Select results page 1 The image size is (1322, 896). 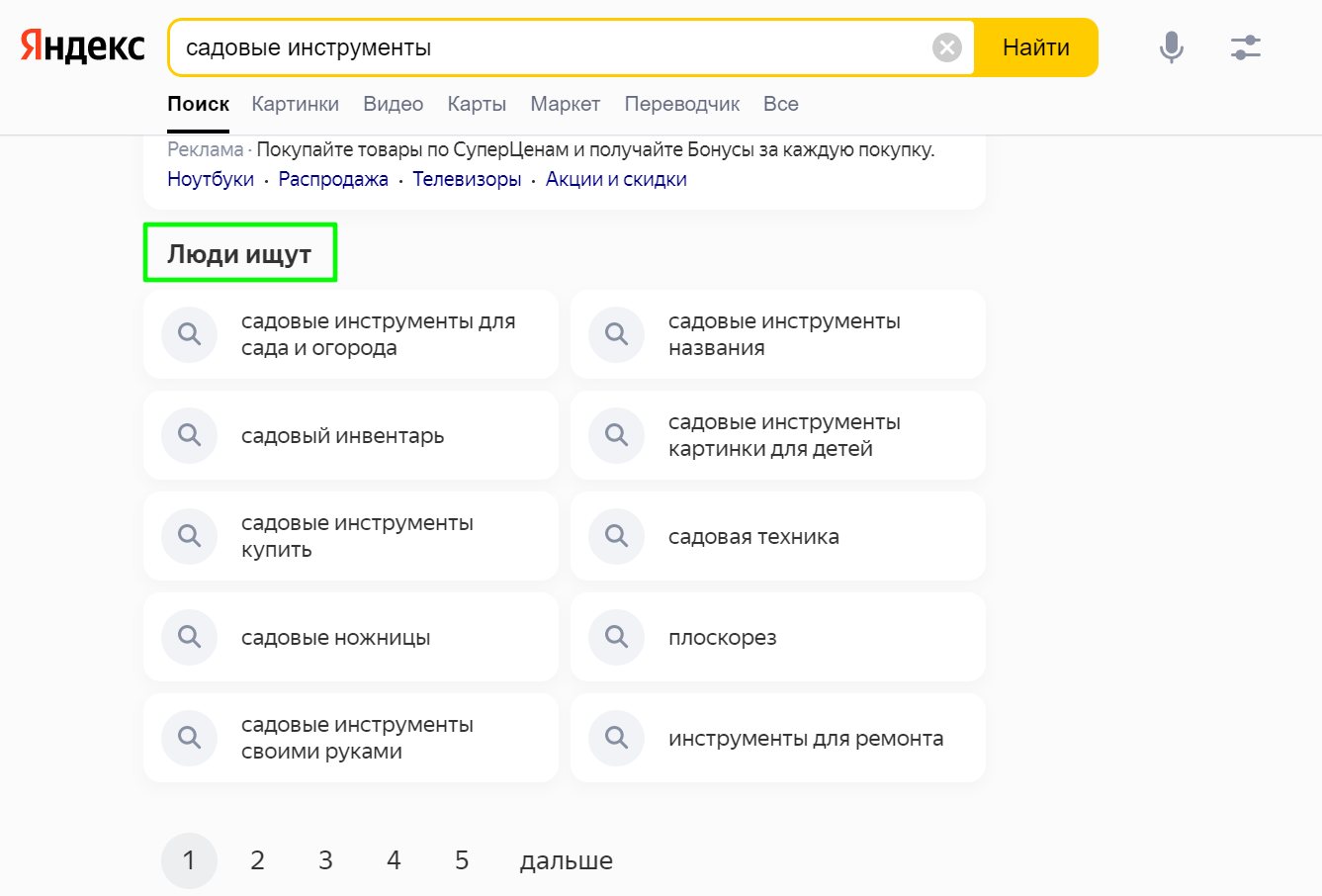tap(189, 860)
